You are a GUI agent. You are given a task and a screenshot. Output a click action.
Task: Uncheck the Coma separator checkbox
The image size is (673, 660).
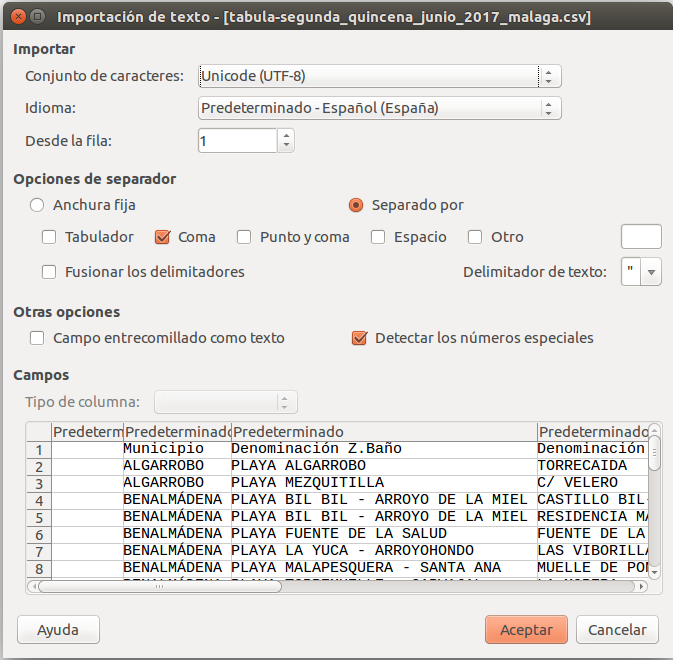coord(163,237)
